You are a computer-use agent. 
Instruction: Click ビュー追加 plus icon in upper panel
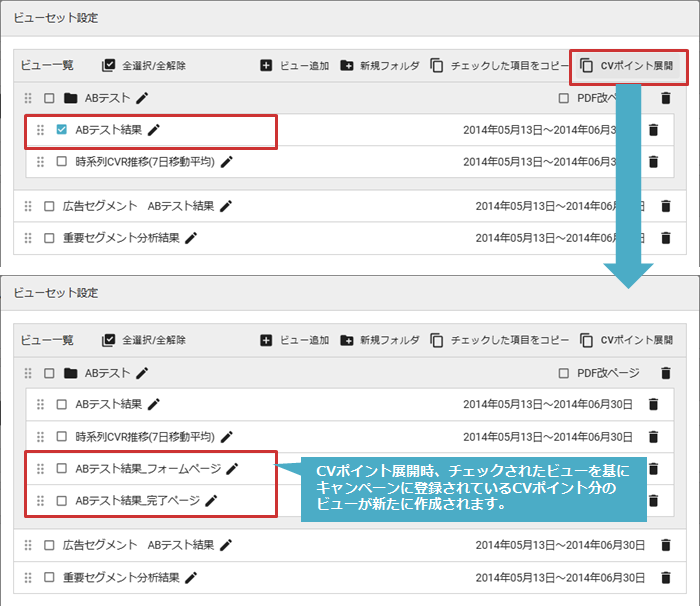point(266,66)
